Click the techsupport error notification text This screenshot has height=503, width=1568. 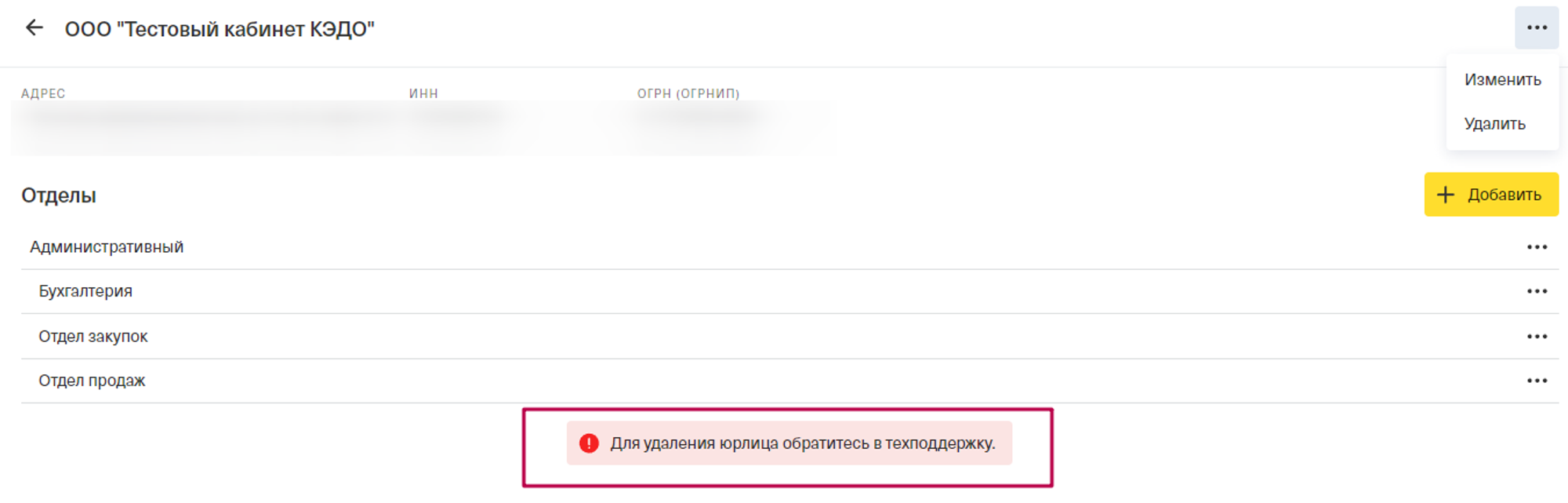pos(803,443)
